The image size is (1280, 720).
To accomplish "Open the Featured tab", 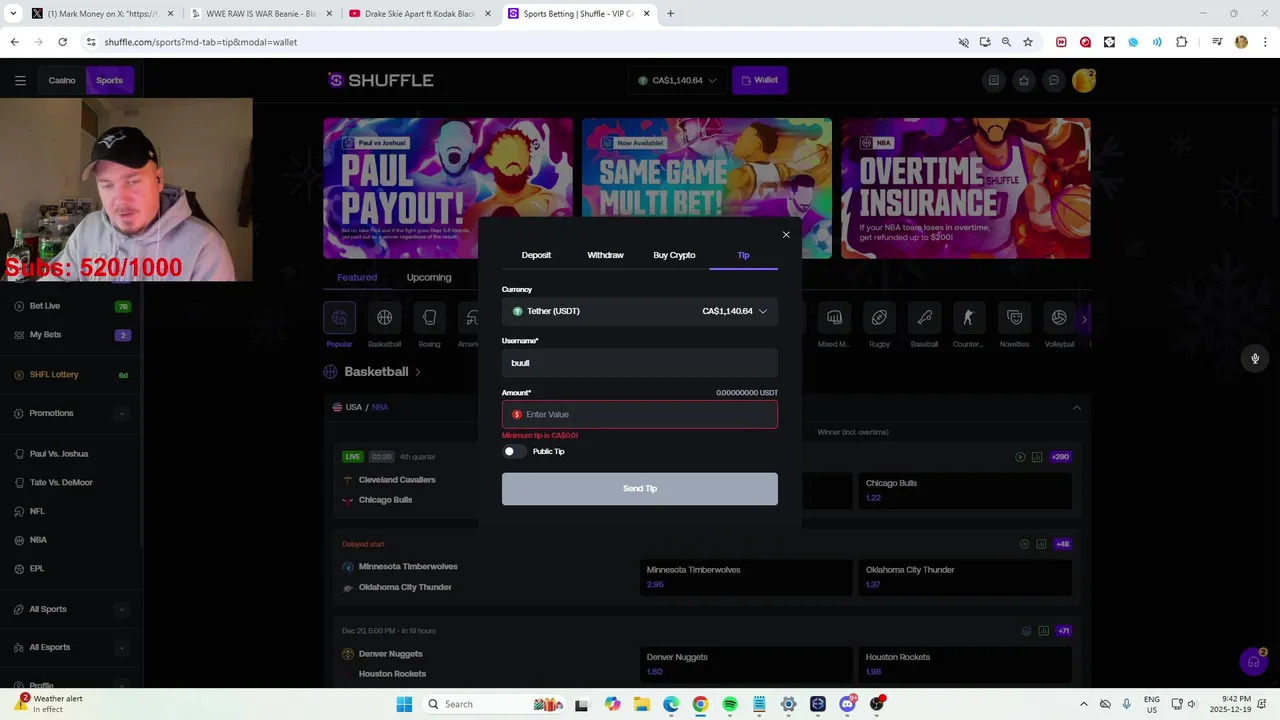I will coord(357,277).
